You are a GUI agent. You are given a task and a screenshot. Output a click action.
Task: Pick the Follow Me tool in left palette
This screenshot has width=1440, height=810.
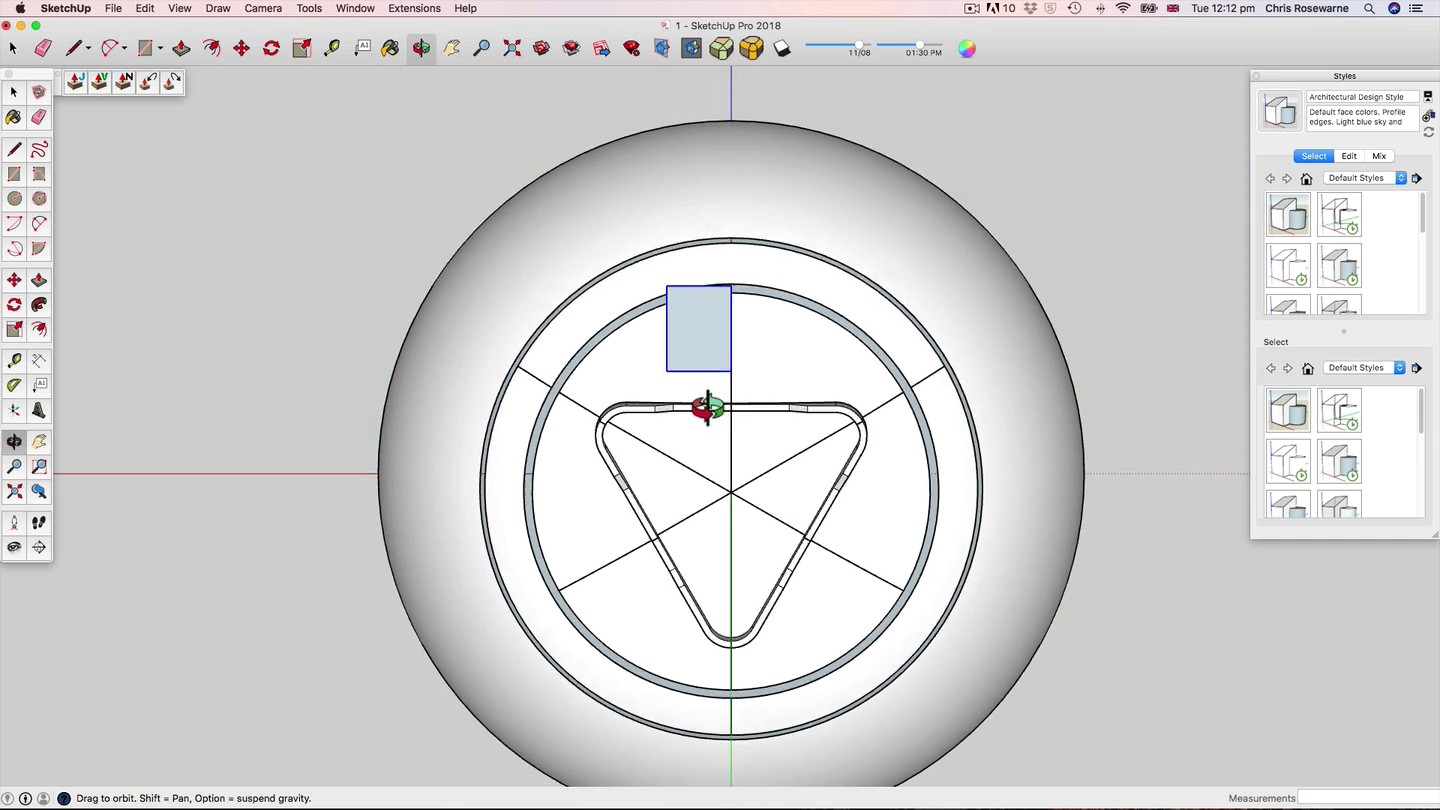pyautogui.click(x=39, y=305)
